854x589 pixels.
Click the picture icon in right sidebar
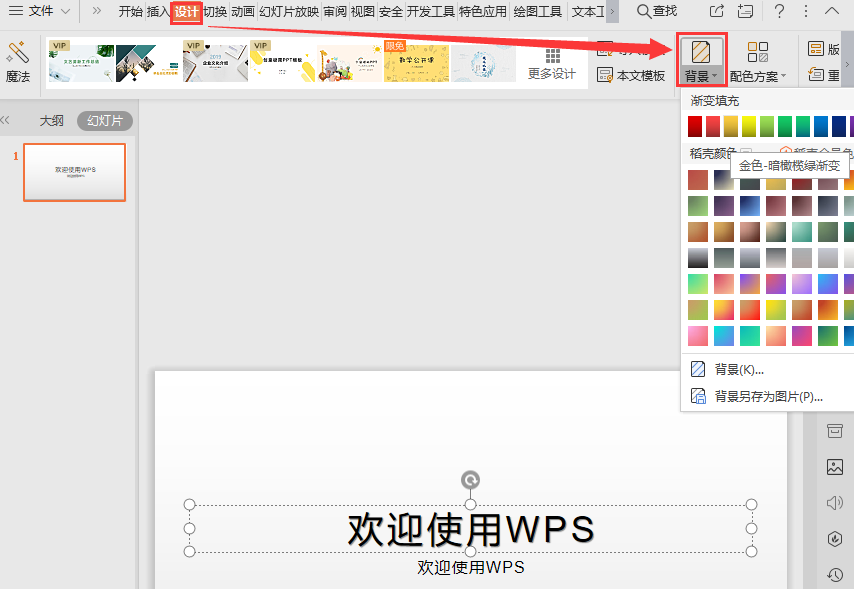click(x=834, y=467)
